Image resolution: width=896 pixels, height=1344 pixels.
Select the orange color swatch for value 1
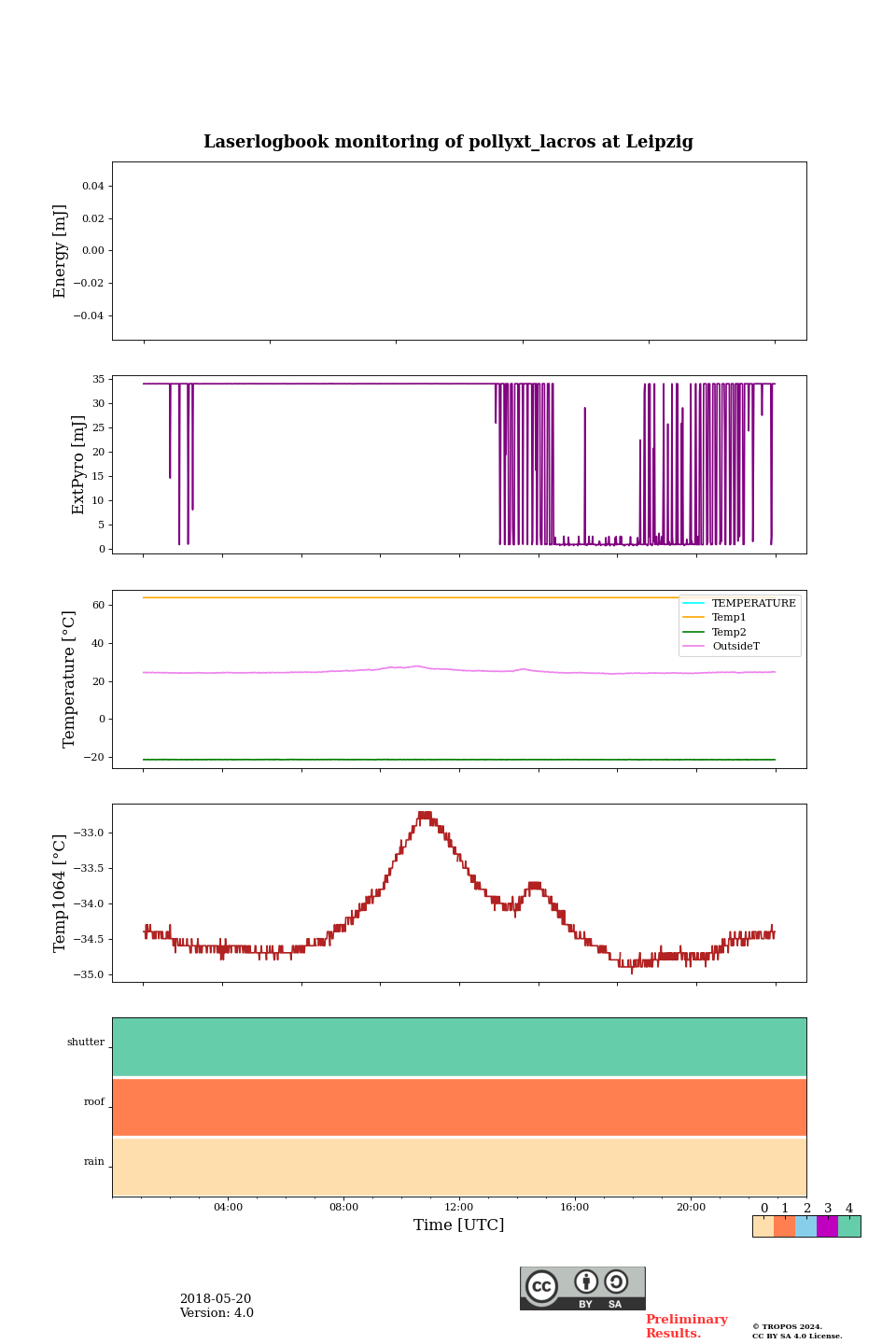point(784,1226)
